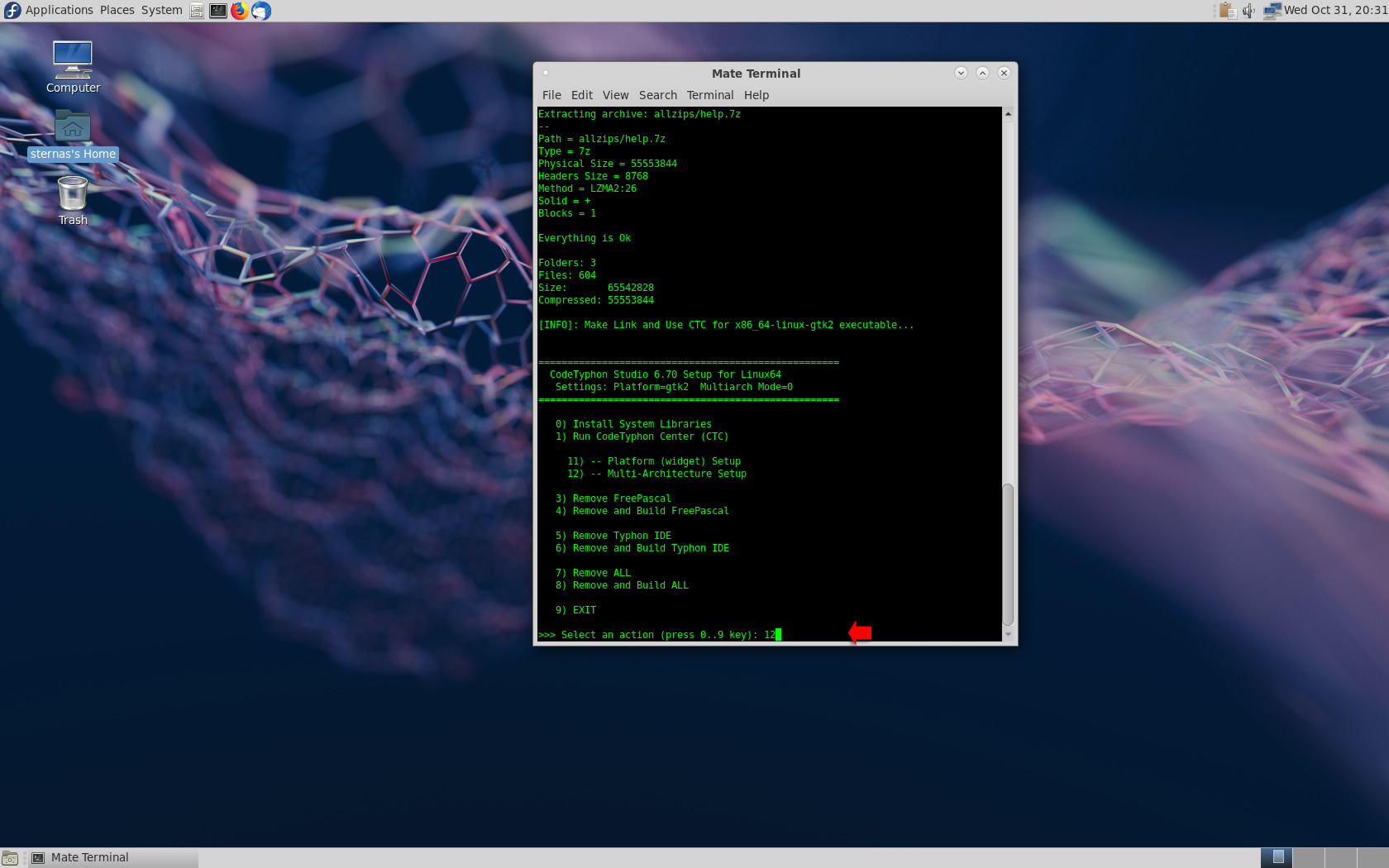Maximize the Mate Terminal window
The image size is (1389, 868).
click(x=982, y=73)
